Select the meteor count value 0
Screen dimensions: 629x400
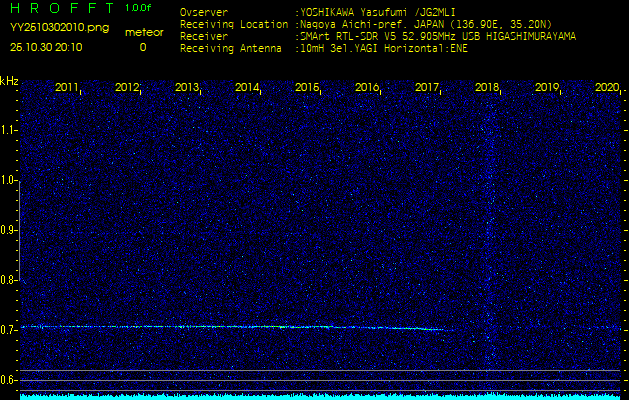(142, 47)
